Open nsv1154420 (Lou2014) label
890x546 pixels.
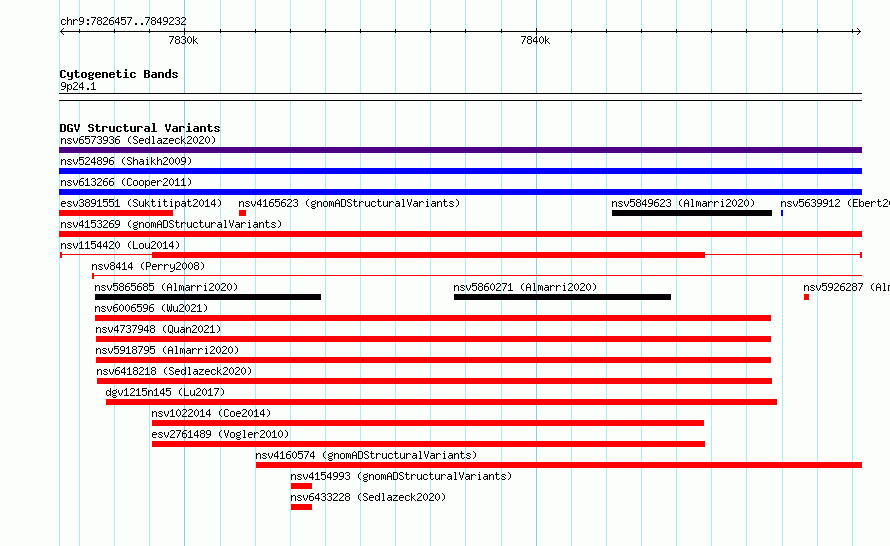[x=120, y=245]
